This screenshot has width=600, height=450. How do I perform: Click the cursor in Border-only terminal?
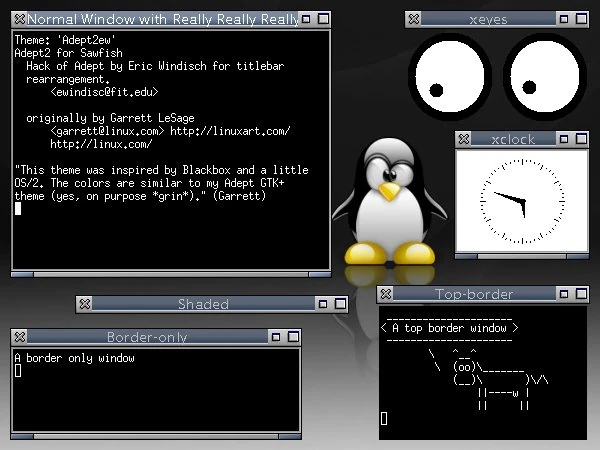click(x=18, y=370)
